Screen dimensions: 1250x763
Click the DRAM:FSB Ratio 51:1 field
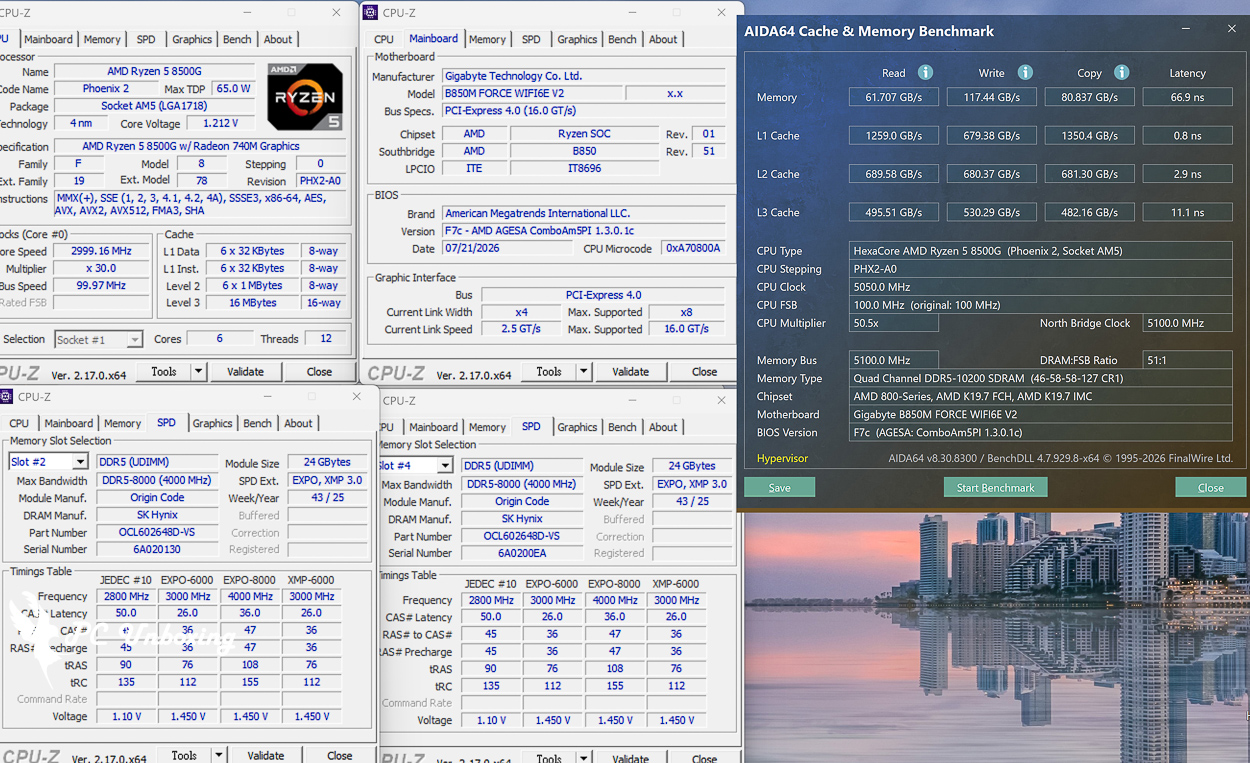click(x=1187, y=360)
